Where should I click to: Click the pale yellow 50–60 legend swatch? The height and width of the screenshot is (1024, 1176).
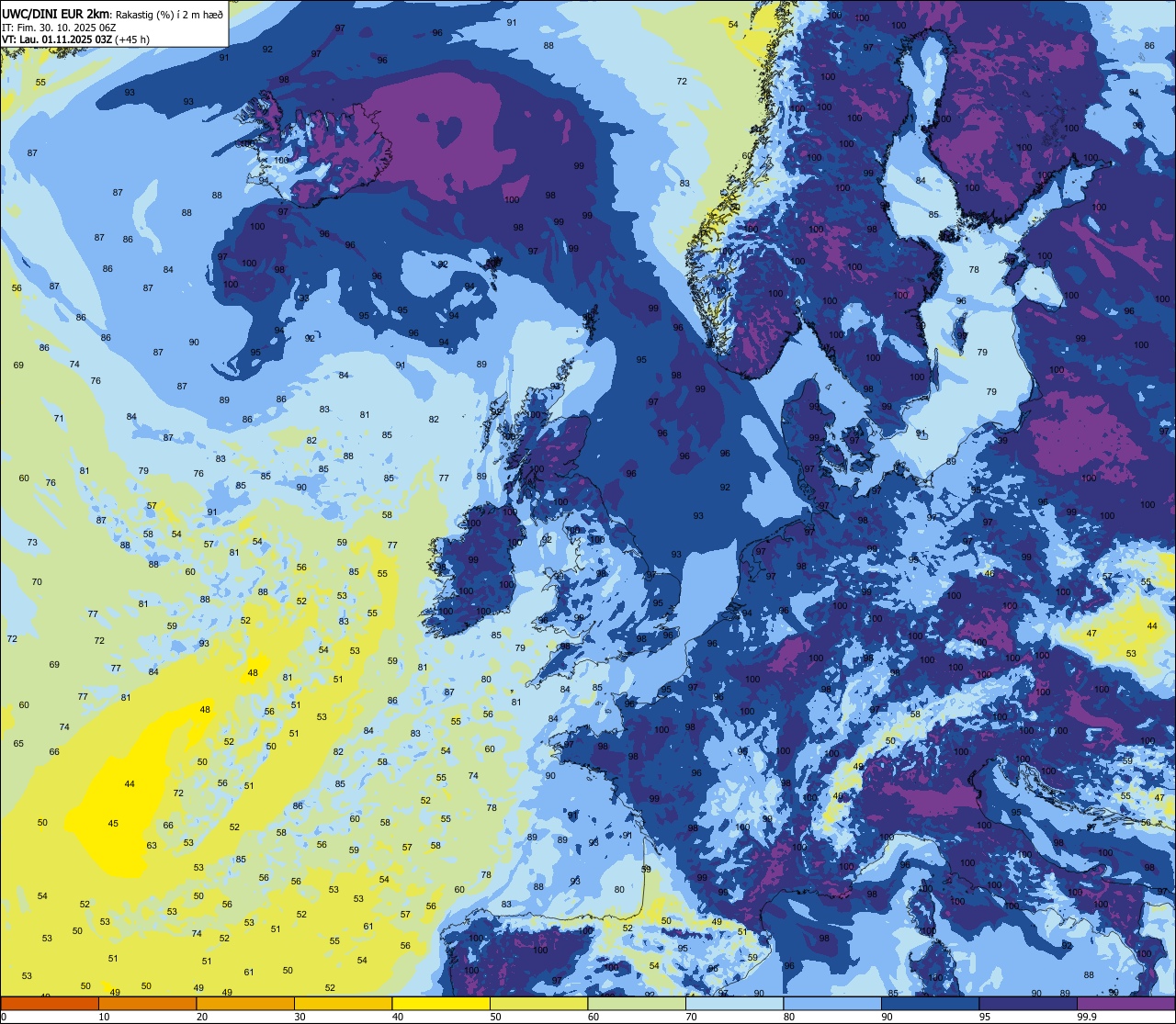538,1003
